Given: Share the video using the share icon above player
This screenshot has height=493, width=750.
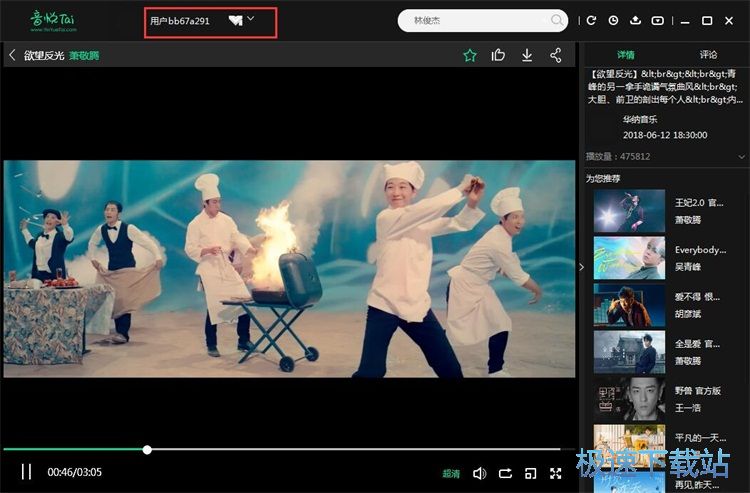Looking at the screenshot, I should (x=555, y=55).
